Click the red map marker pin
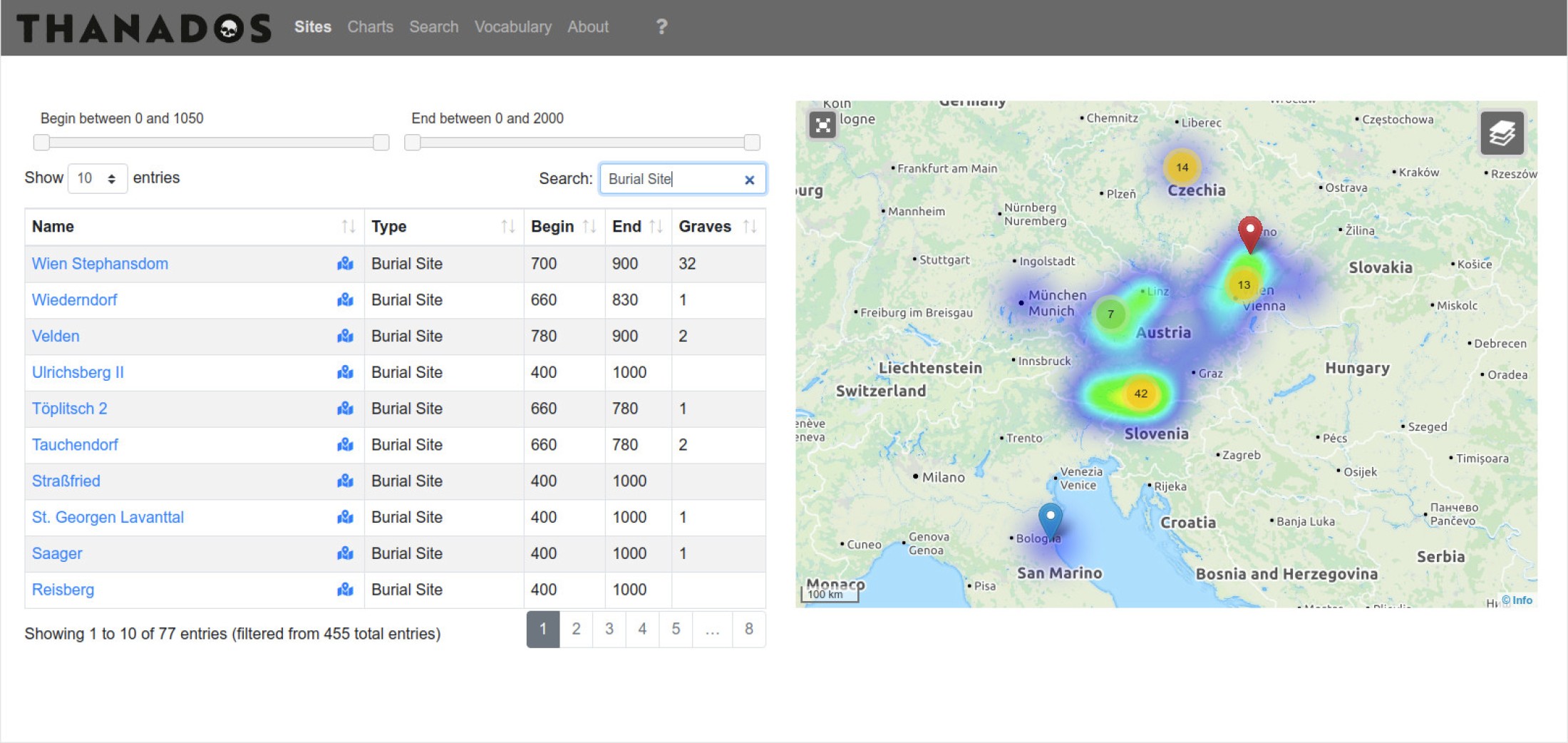This screenshot has height=743, width=1568. pos(1249,232)
